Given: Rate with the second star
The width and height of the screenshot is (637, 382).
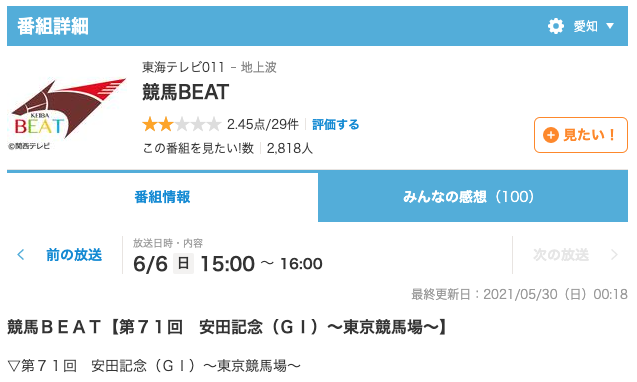Looking at the screenshot, I should tap(165, 124).
